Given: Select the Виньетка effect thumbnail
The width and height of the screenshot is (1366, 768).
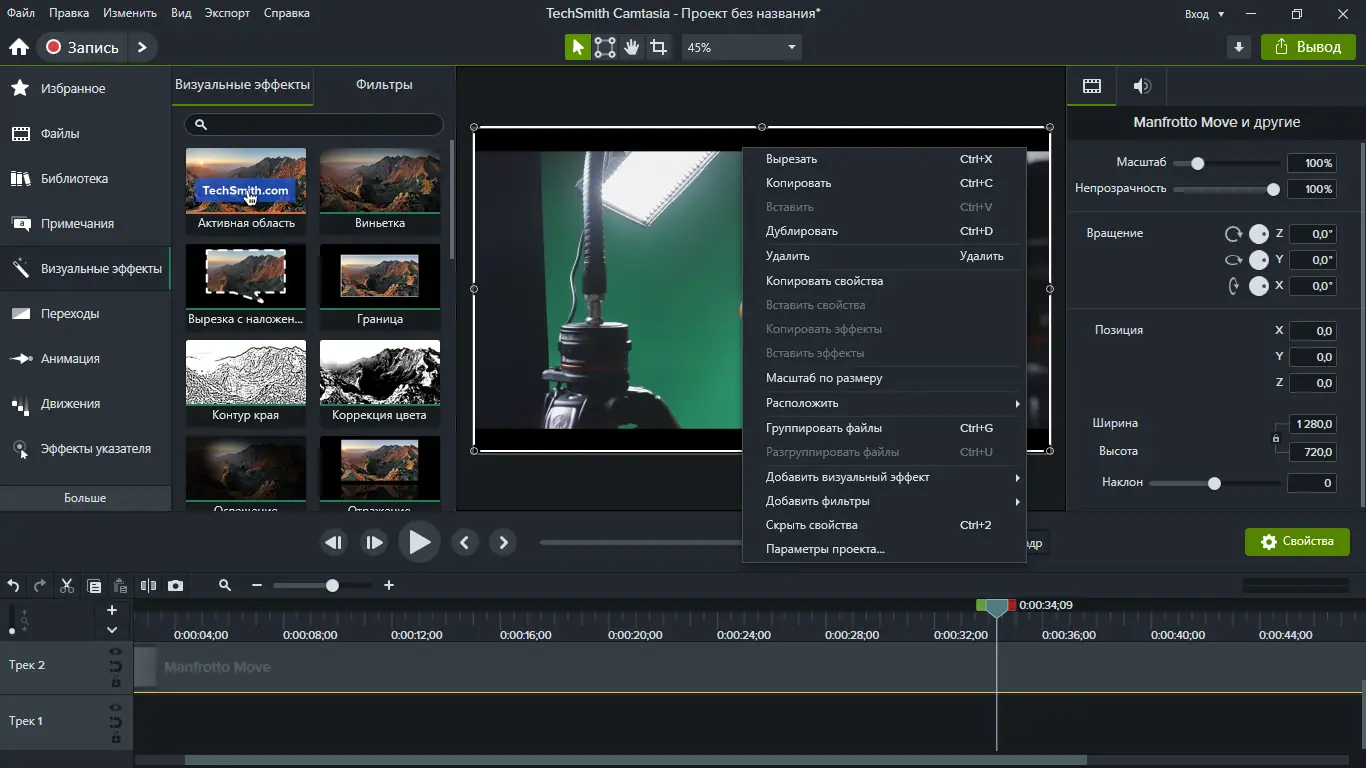Looking at the screenshot, I should click(380, 181).
